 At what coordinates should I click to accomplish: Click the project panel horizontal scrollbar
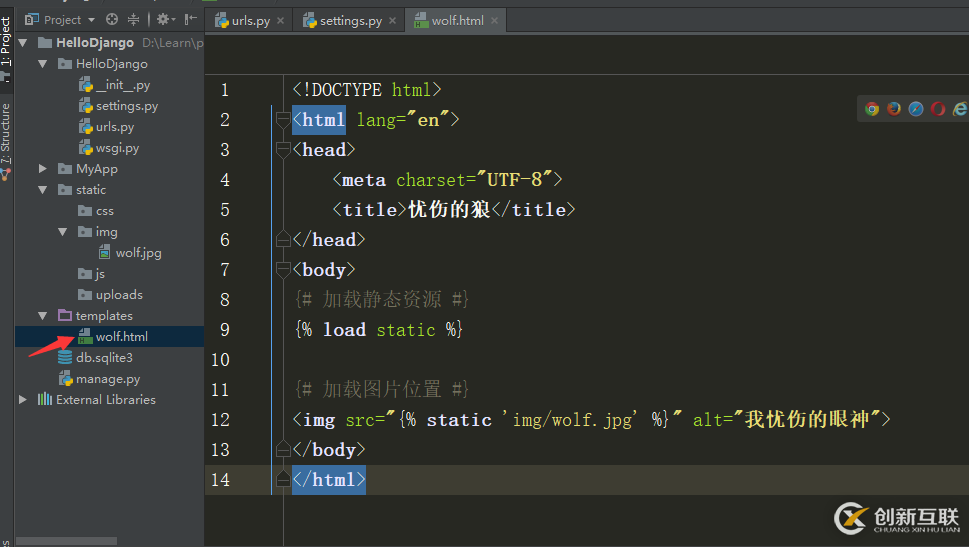tap(66, 541)
